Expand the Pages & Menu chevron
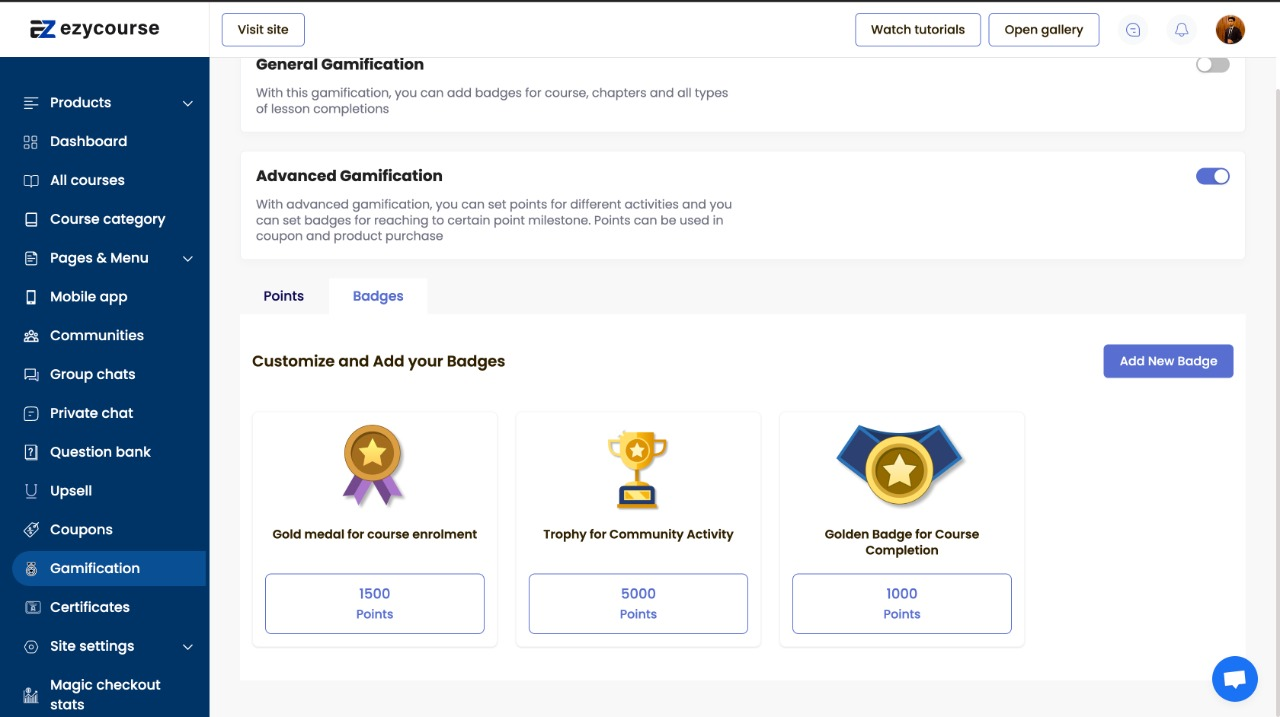Viewport: 1280px width, 717px height. pyautogui.click(x=188, y=259)
